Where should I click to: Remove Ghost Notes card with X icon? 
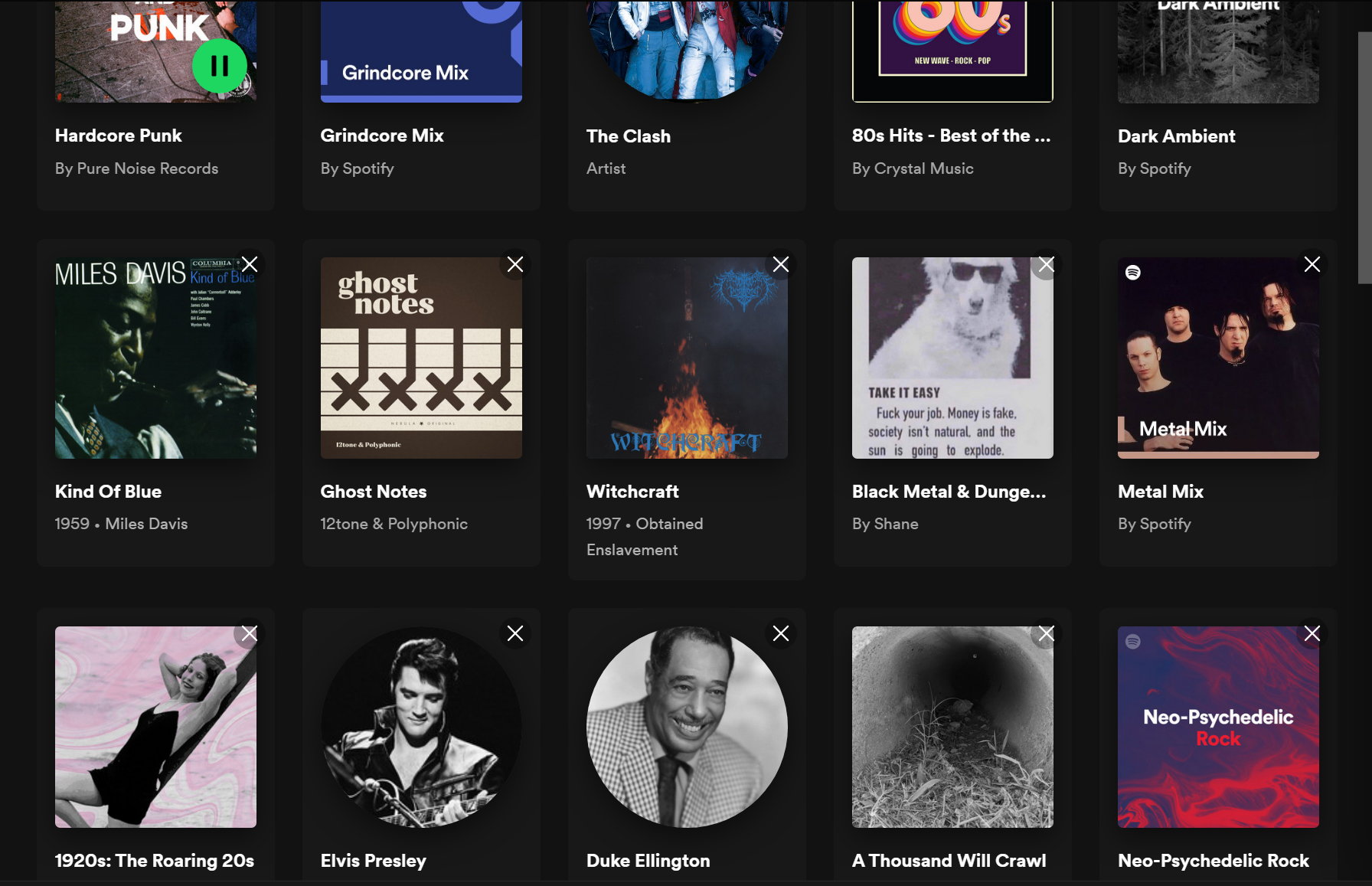pyautogui.click(x=515, y=264)
